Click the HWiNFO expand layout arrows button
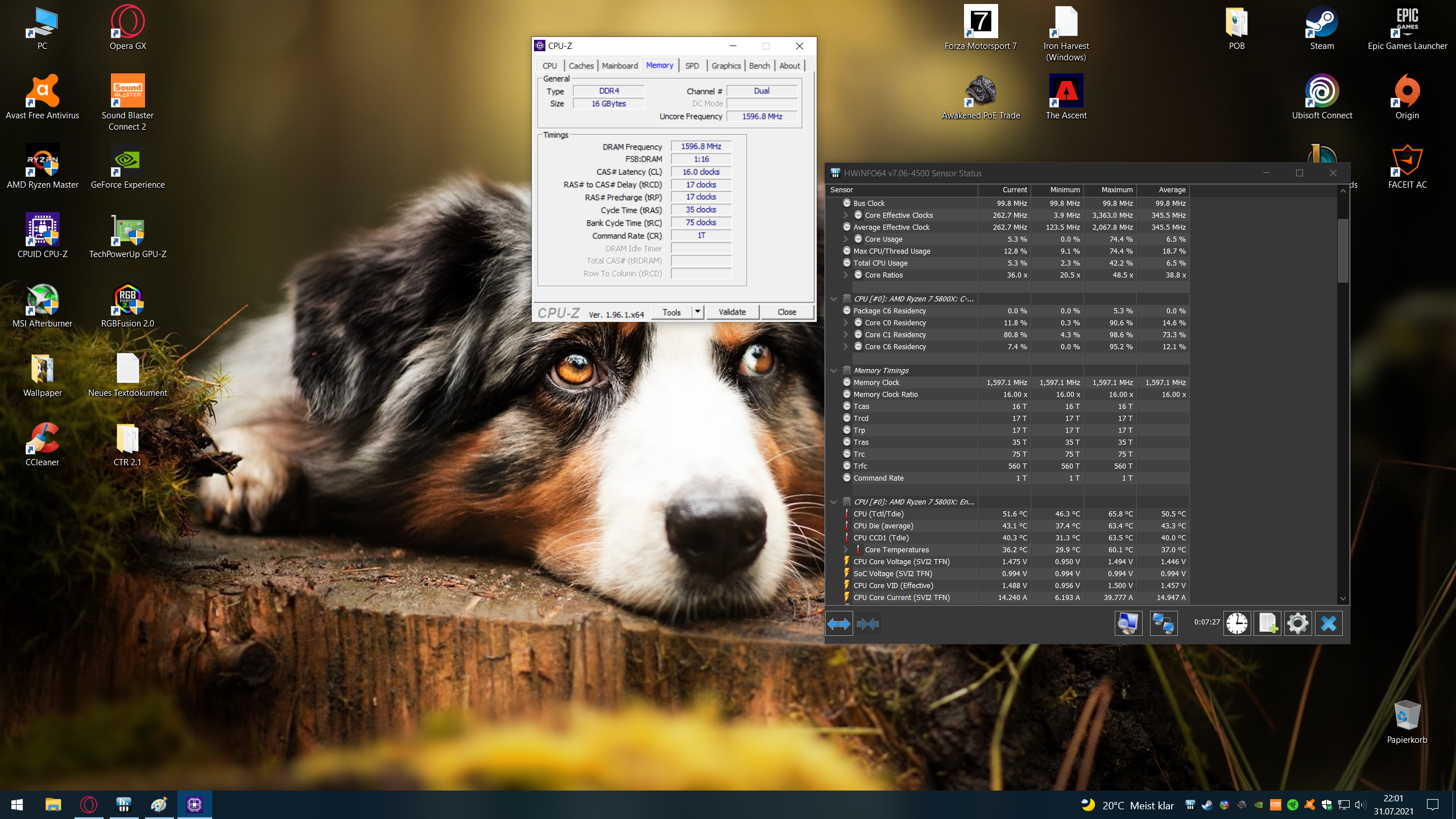The width and height of the screenshot is (1456, 819). coord(839,624)
